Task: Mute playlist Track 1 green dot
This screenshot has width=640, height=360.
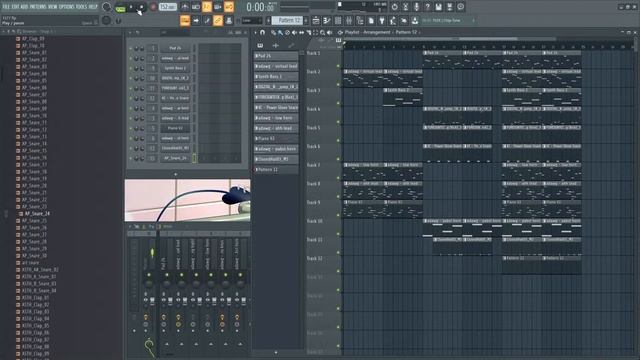Action: pos(338,66)
